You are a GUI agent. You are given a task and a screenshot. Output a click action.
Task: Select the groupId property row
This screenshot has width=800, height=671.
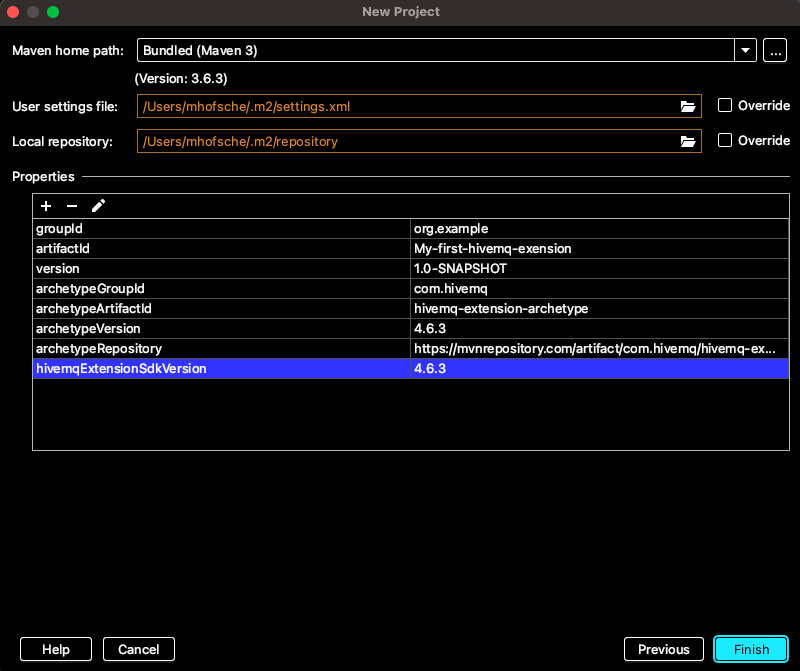pyautogui.click(x=222, y=228)
